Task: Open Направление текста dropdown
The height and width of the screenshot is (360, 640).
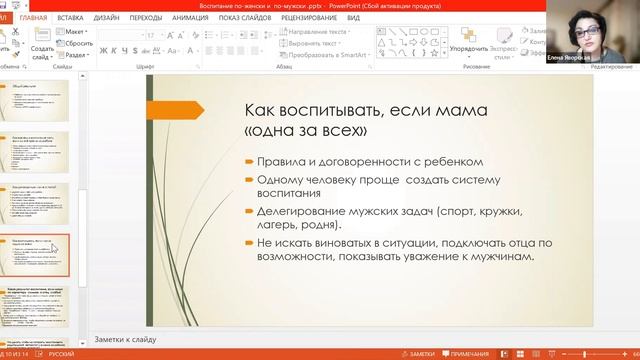Action: [315, 31]
